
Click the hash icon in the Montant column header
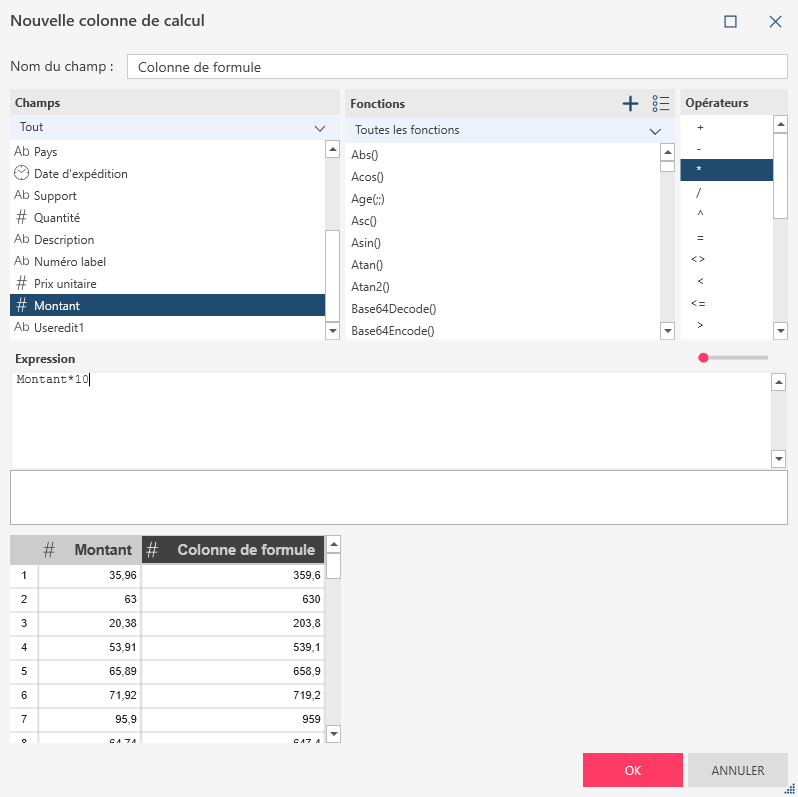click(x=49, y=550)
